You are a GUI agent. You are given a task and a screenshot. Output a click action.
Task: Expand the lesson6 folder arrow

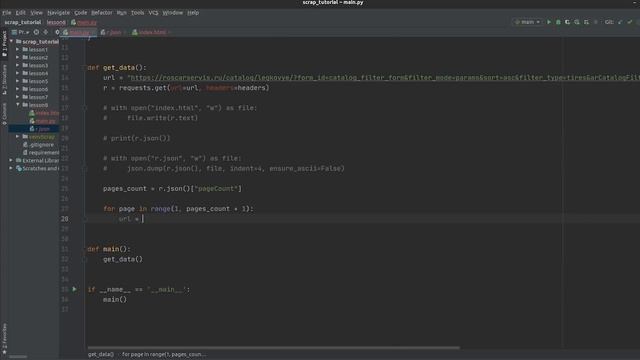pos(18,89)
